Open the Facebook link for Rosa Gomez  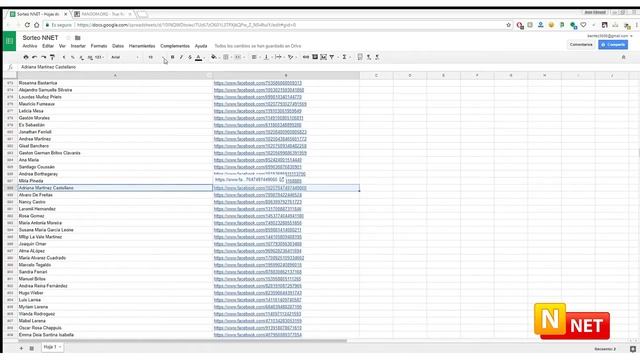click(259, 216)
